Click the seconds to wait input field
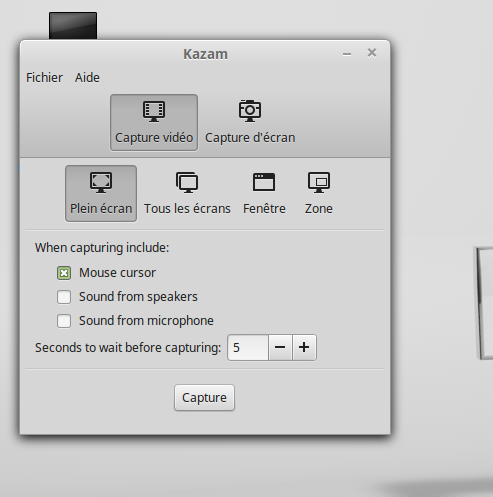The height and width of the screenshot is (497, 493). pos(248,348)
